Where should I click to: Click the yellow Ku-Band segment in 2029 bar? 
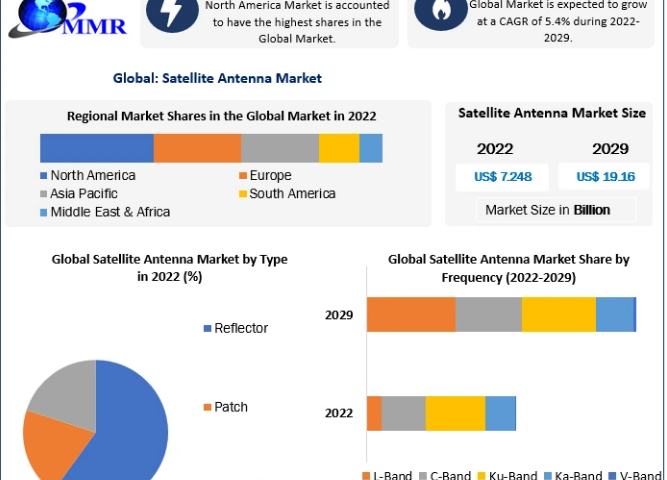pos(559,314)
